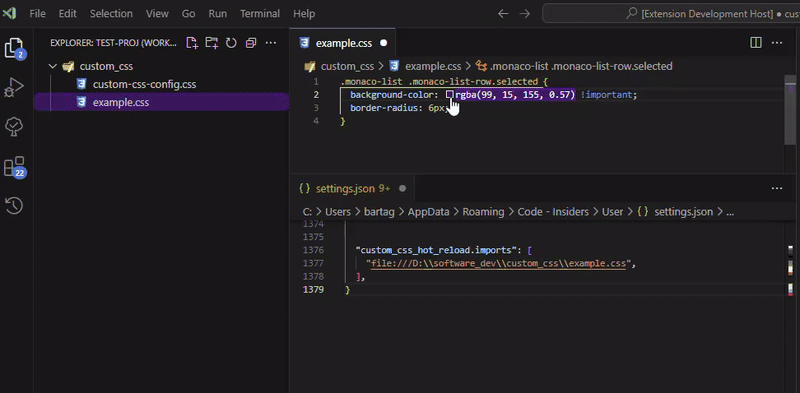Click line number 4 in example.css
Image resolution: width=800 pixels, height=393 pixels.
(x=316, y=121)
